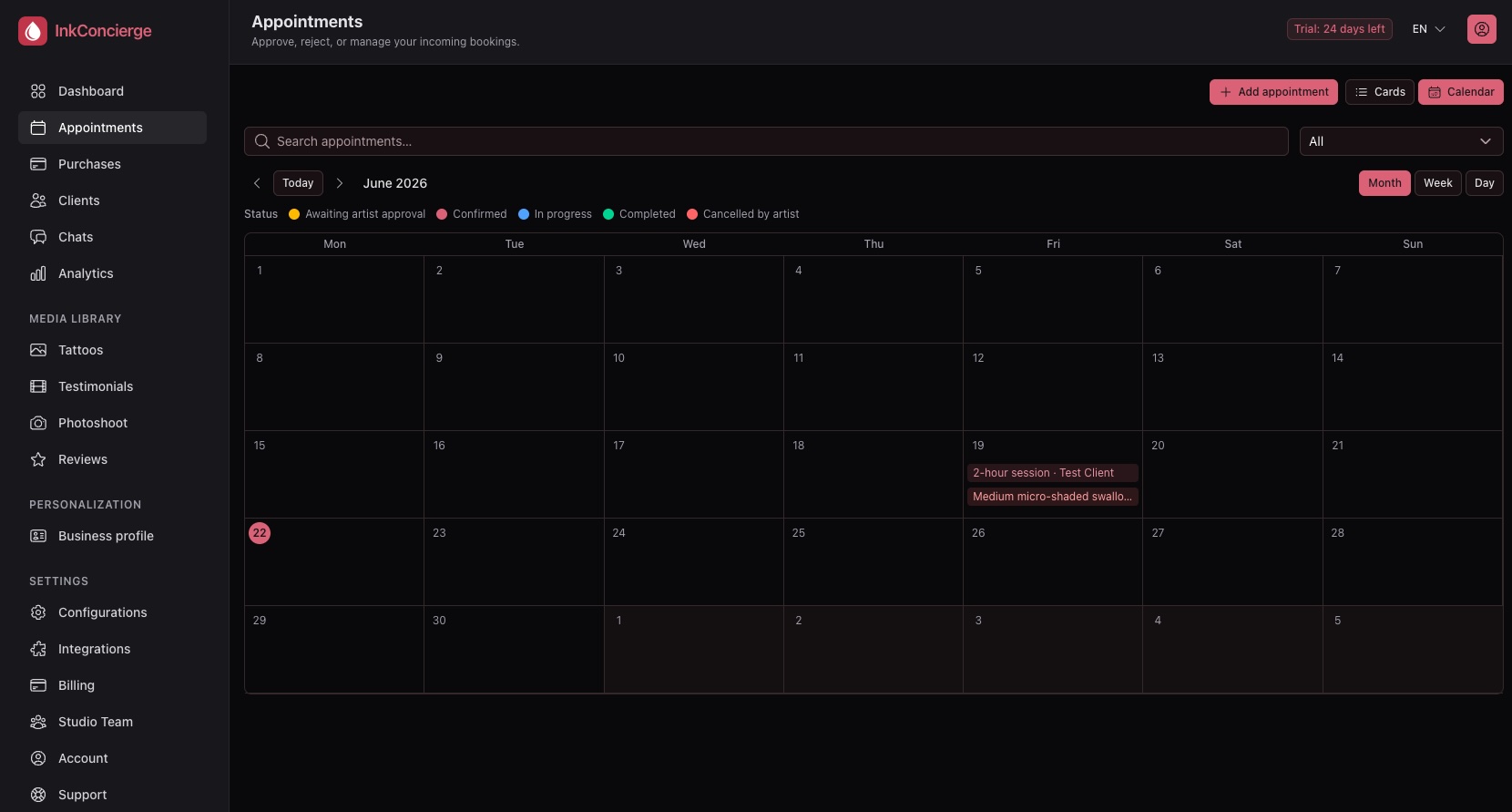Click the MEDIA LIBRARY section heading
Viewport: 1512px width, 812px height.
tap(76, 319)
